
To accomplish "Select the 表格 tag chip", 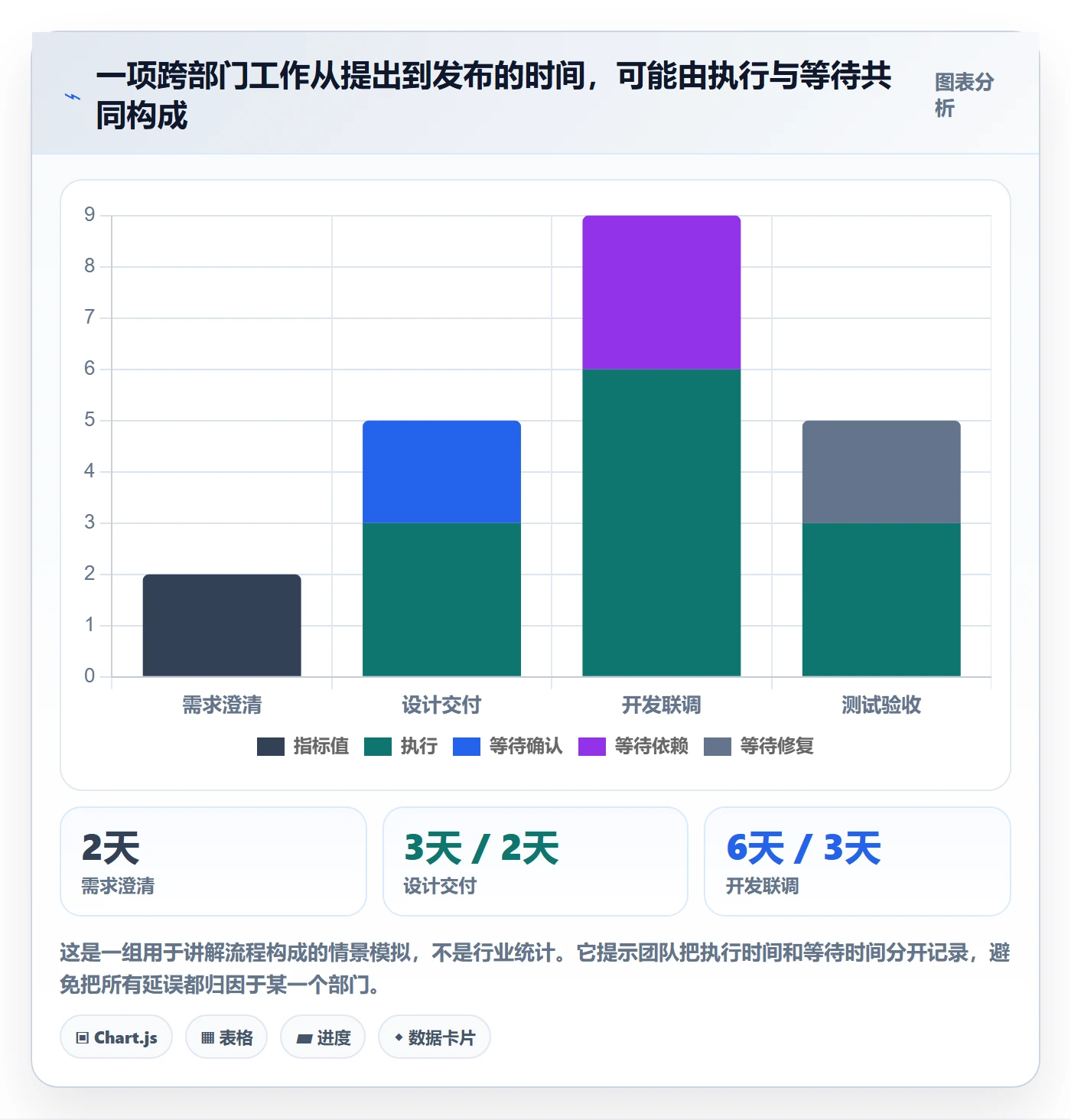I will [226, 1037].
